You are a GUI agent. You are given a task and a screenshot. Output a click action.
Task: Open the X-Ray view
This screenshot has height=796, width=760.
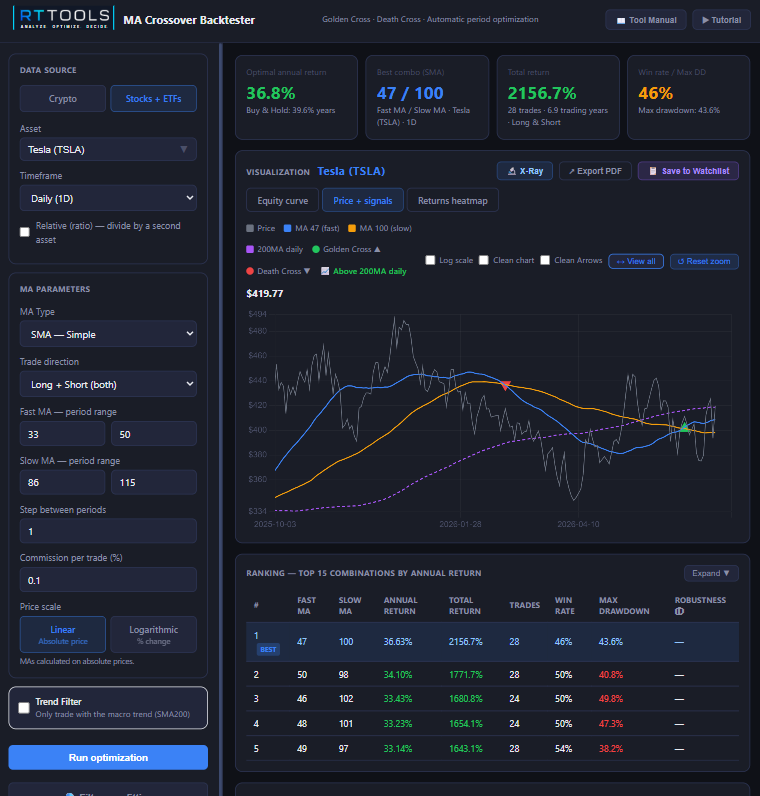[525, 171]
